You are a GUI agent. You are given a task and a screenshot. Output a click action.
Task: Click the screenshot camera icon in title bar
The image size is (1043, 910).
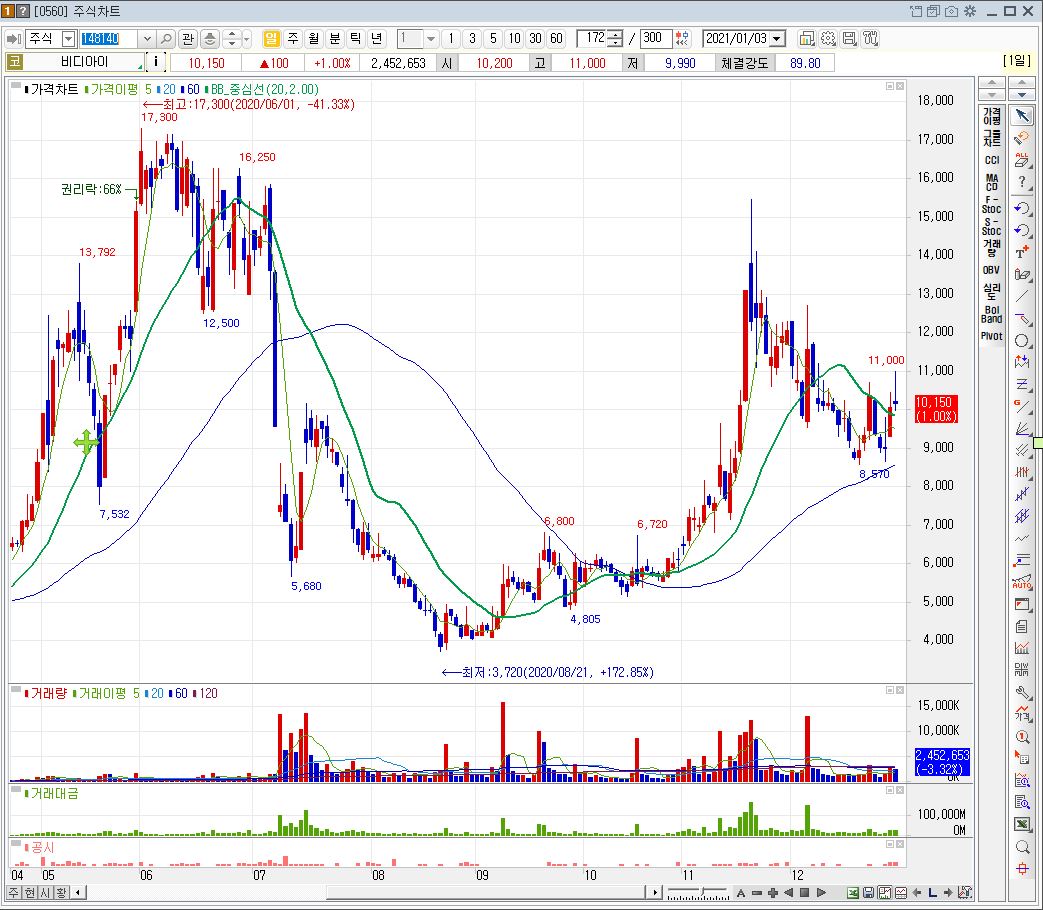[952, 11]
